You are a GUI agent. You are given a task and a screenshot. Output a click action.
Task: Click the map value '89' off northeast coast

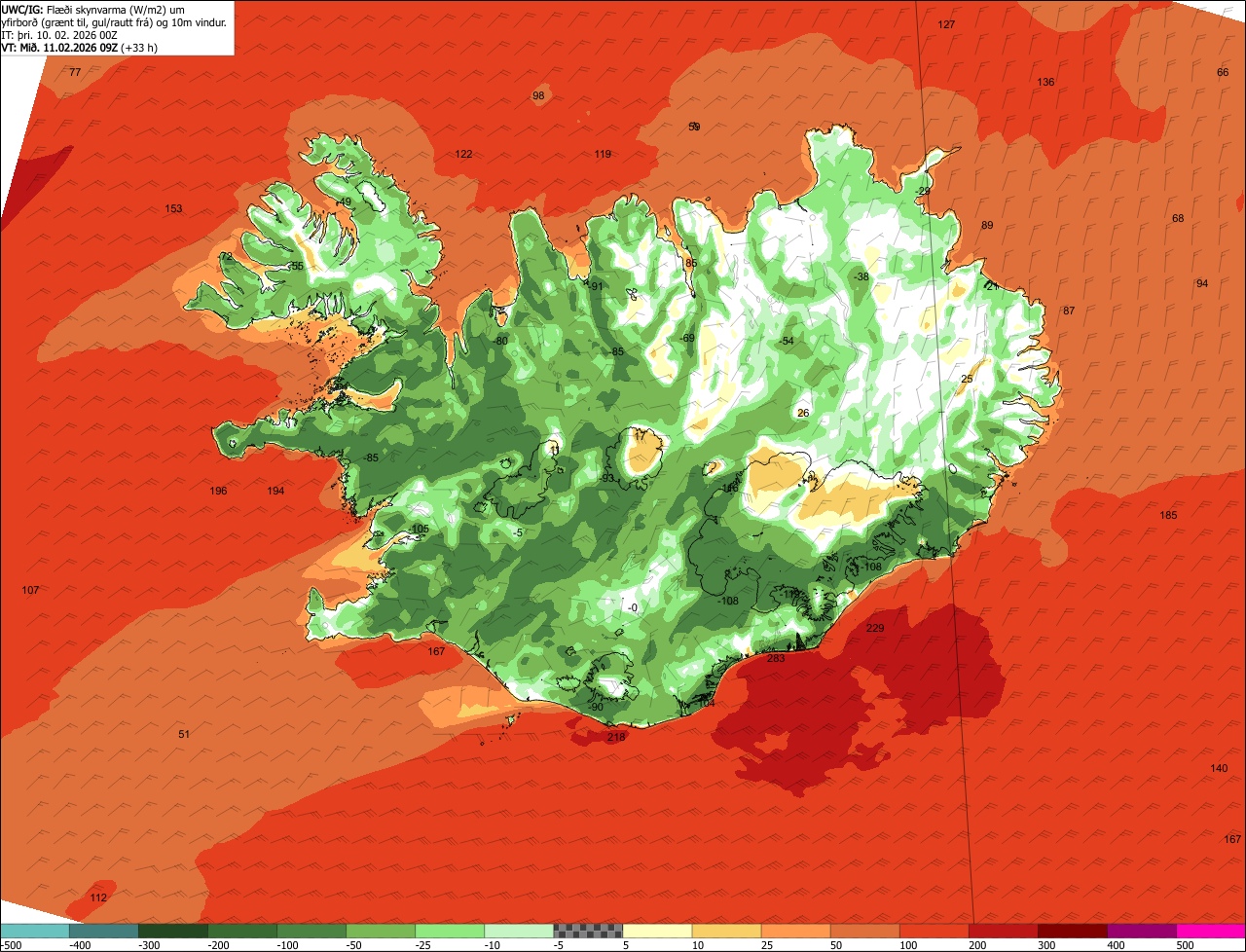tap(987, 226)
